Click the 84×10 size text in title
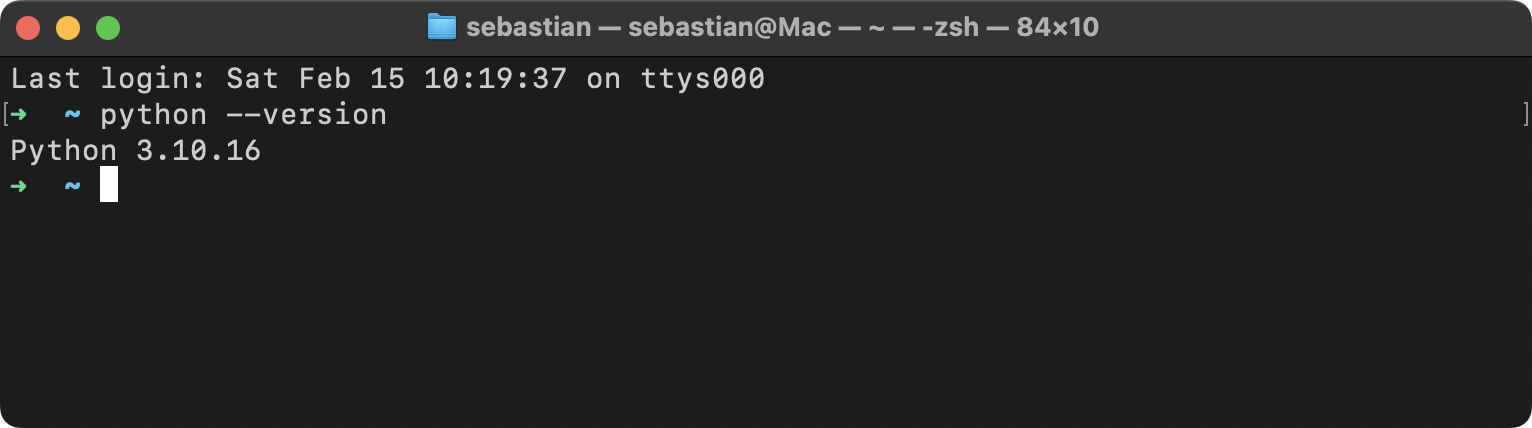 point(1058,27)
